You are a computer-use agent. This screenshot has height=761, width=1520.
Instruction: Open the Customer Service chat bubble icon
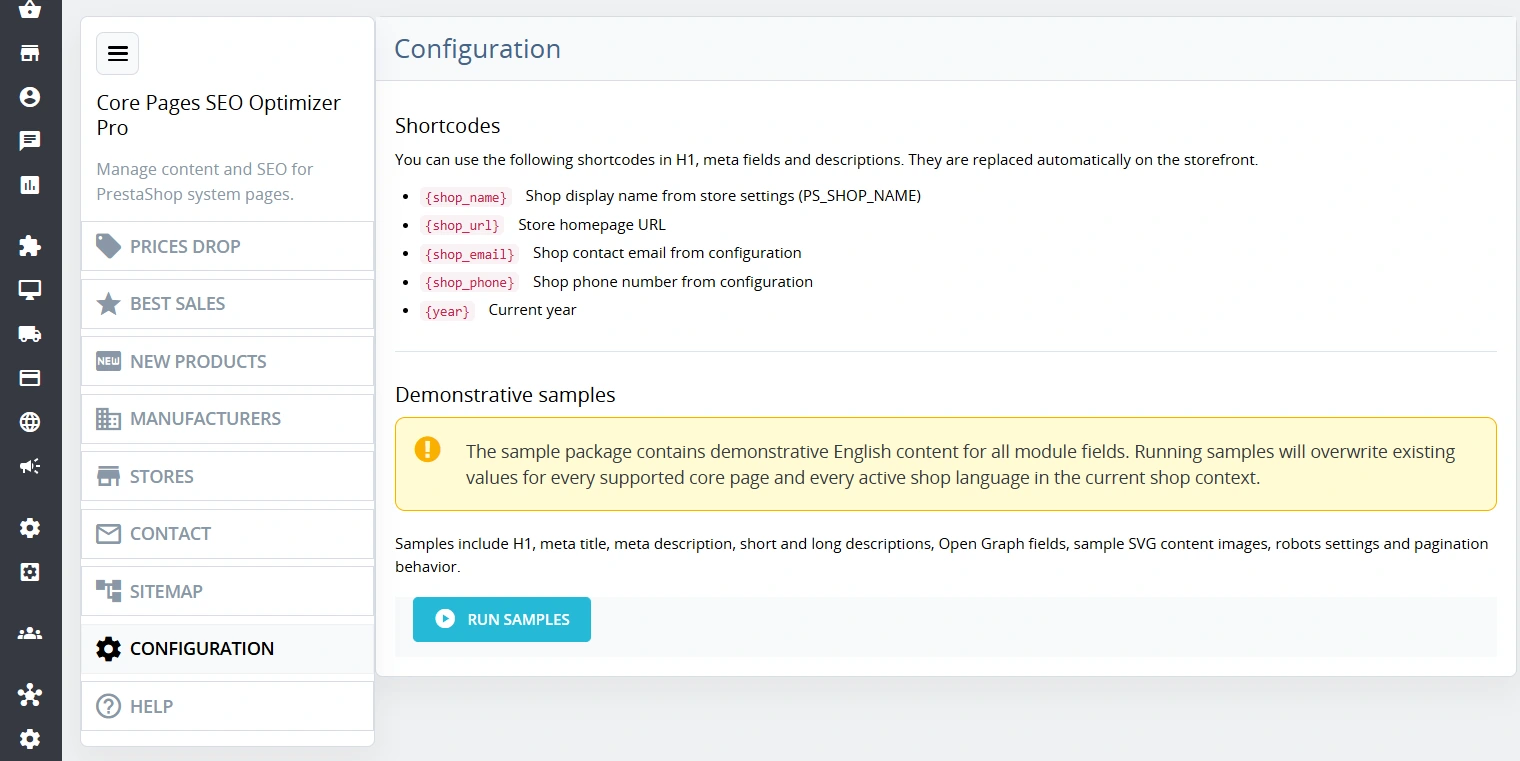click(30, 141)
